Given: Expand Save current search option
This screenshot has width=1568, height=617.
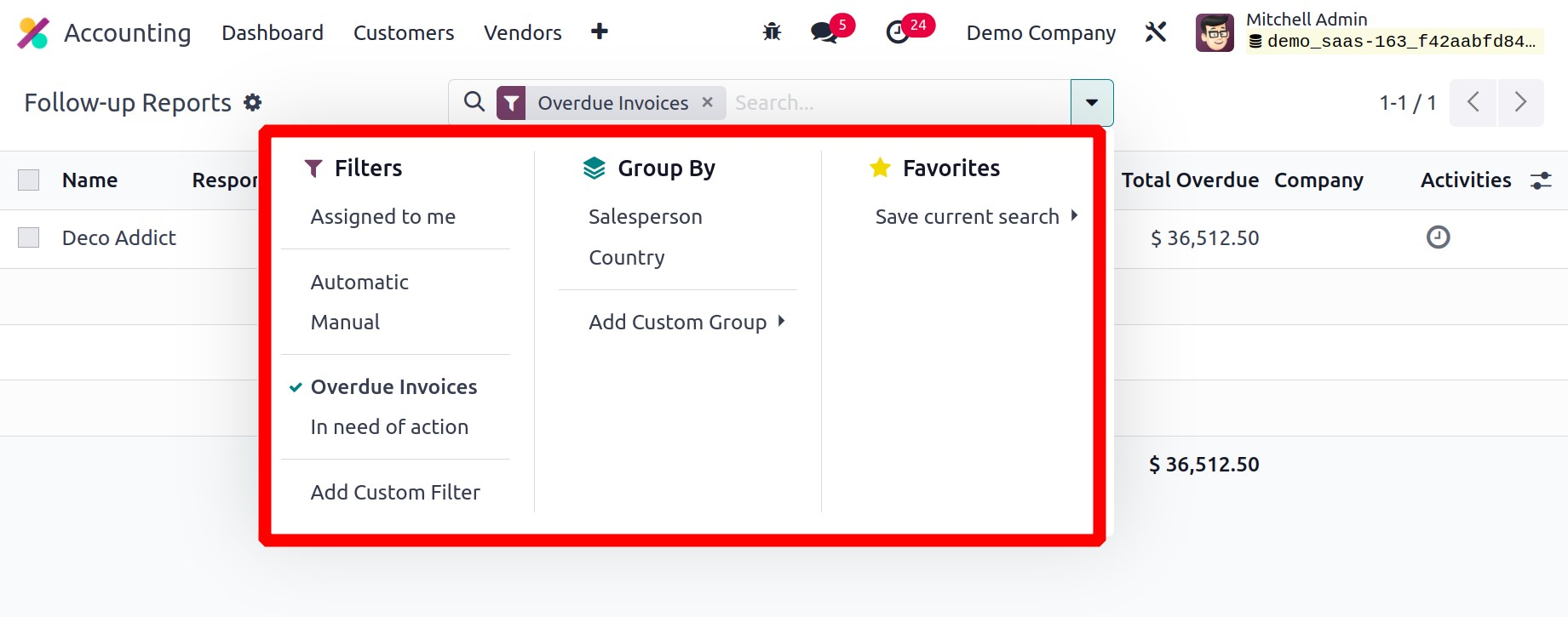Looking at the screenshot, I should click(975, 217).
